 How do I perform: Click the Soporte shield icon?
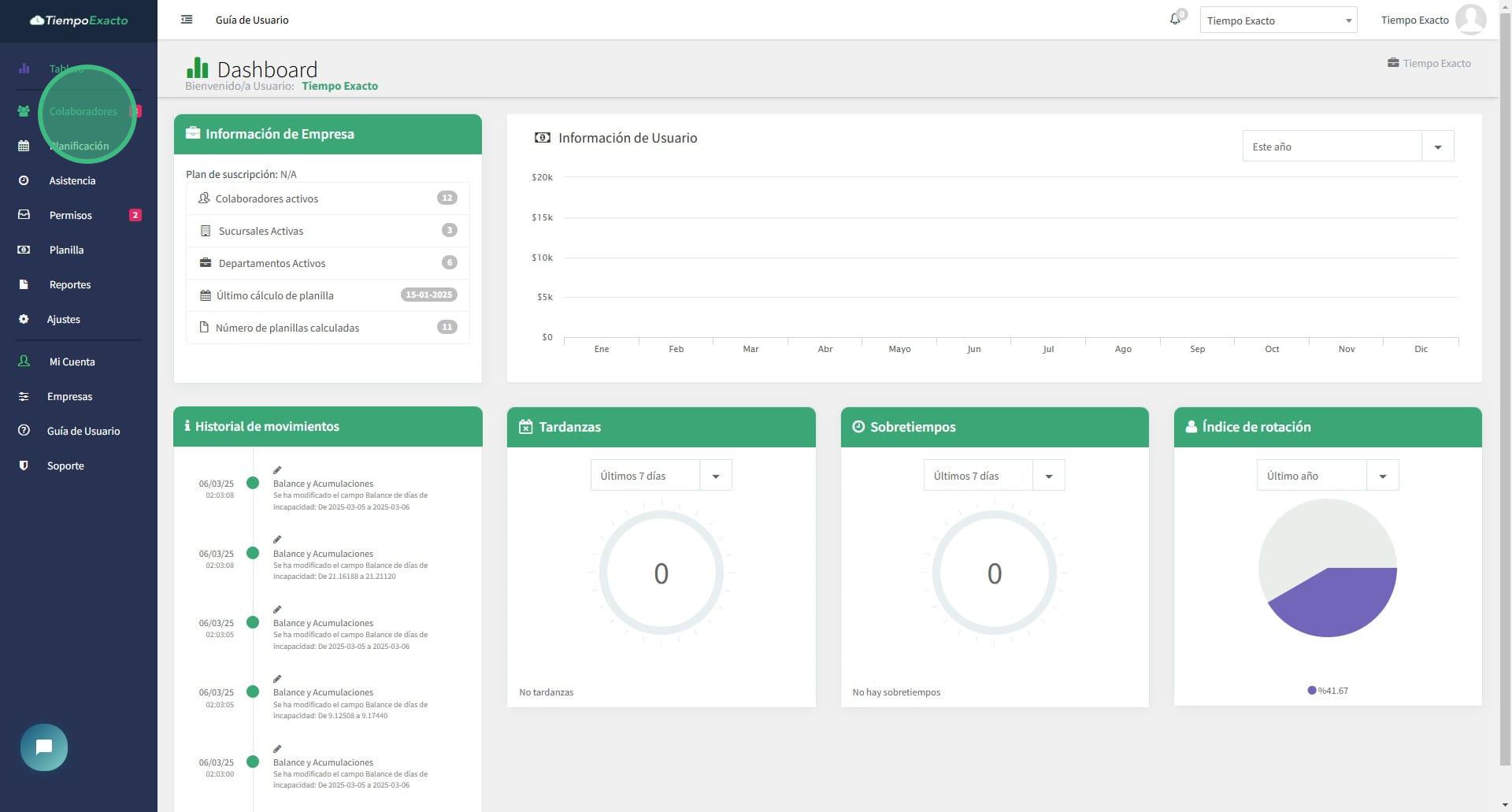24,465
